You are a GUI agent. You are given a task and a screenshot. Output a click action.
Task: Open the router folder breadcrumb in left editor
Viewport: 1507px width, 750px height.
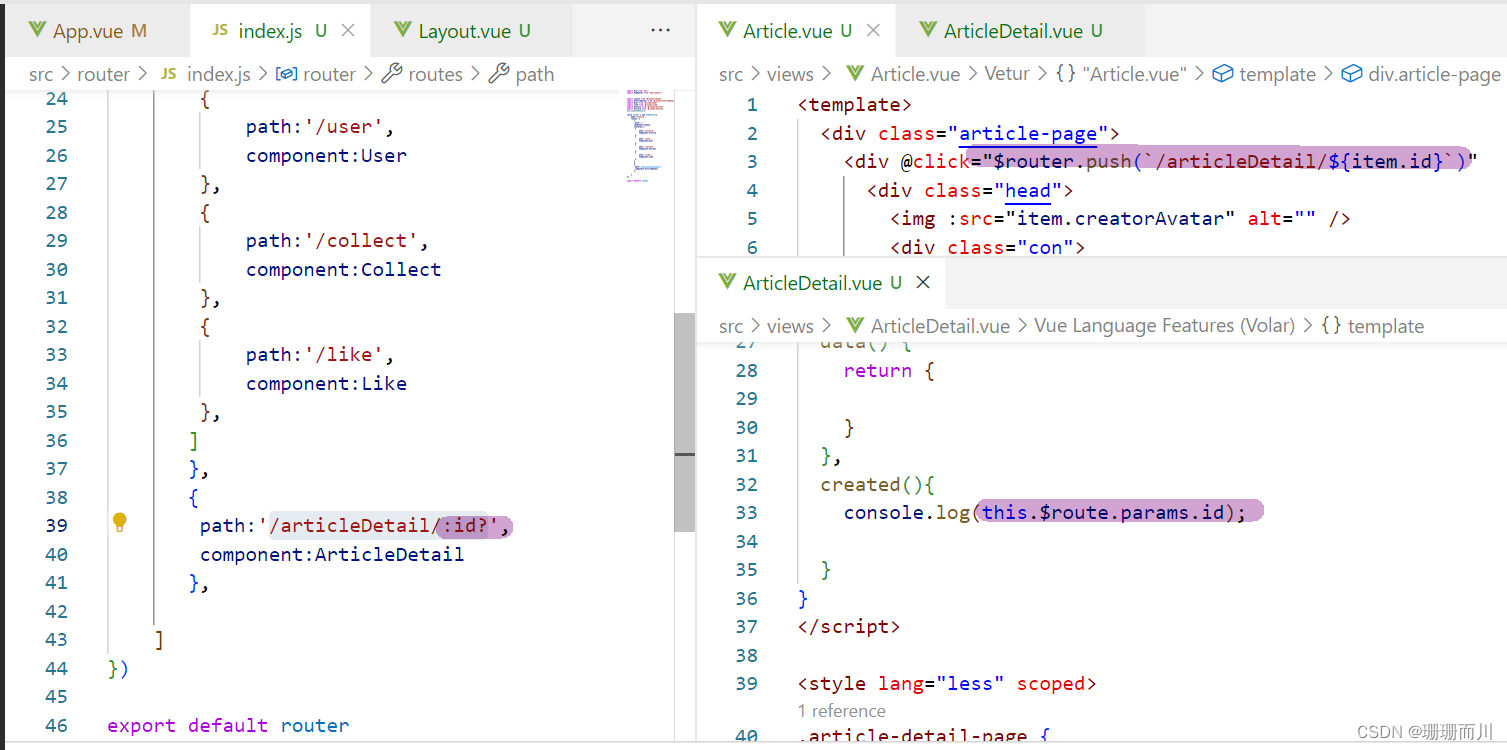[104, 74]
